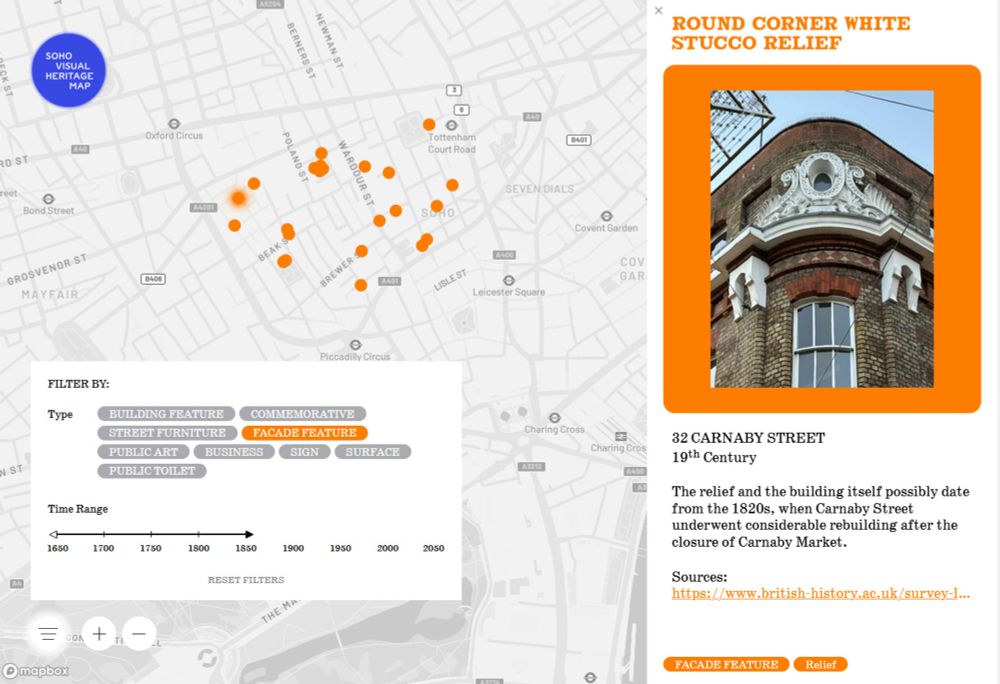Click the time range slider's left arrow handle
This screenshot has height=684, width=1000.
tap(53, 534)
